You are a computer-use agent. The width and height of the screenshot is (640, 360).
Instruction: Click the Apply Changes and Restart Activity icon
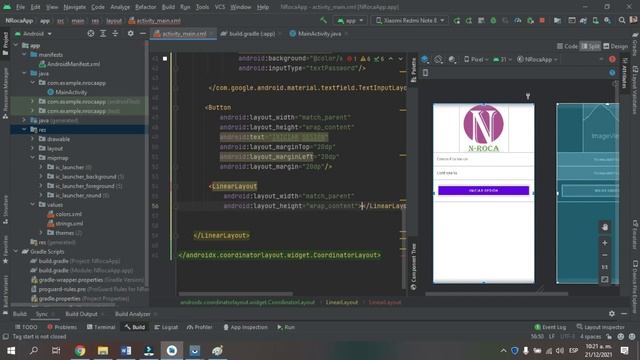point(469,20)
